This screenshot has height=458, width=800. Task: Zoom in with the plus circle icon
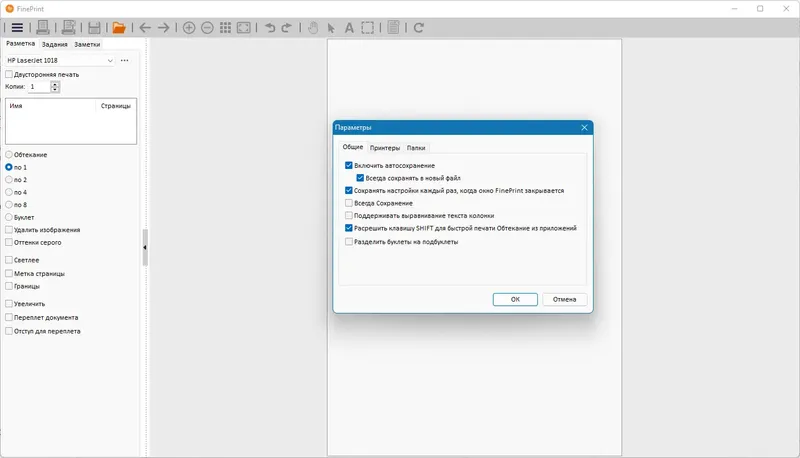(x=189, y=28)
